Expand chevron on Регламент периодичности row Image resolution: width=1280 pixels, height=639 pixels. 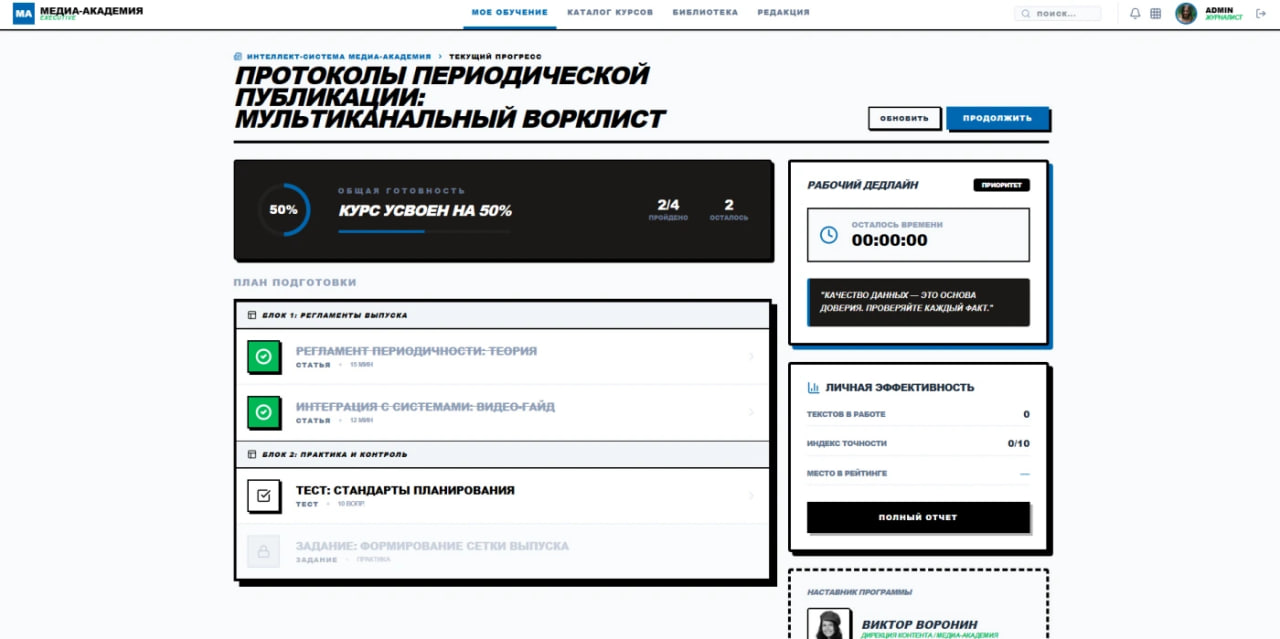click(752, 357)
